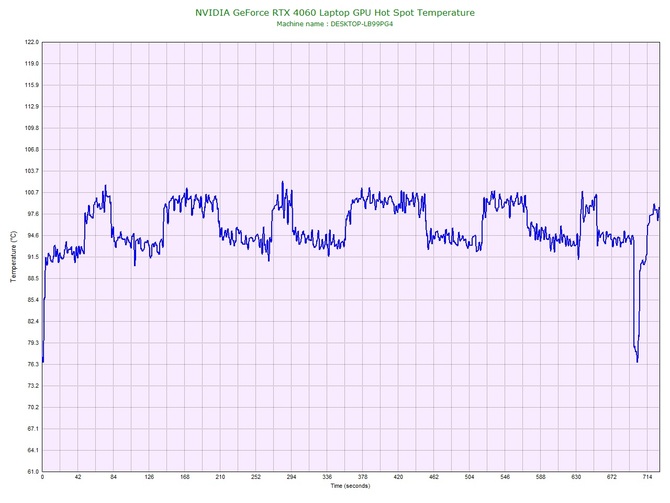Click the 112.9 y-axis value
The height and width of the screenshot is (503, 670).
[32, 106]
